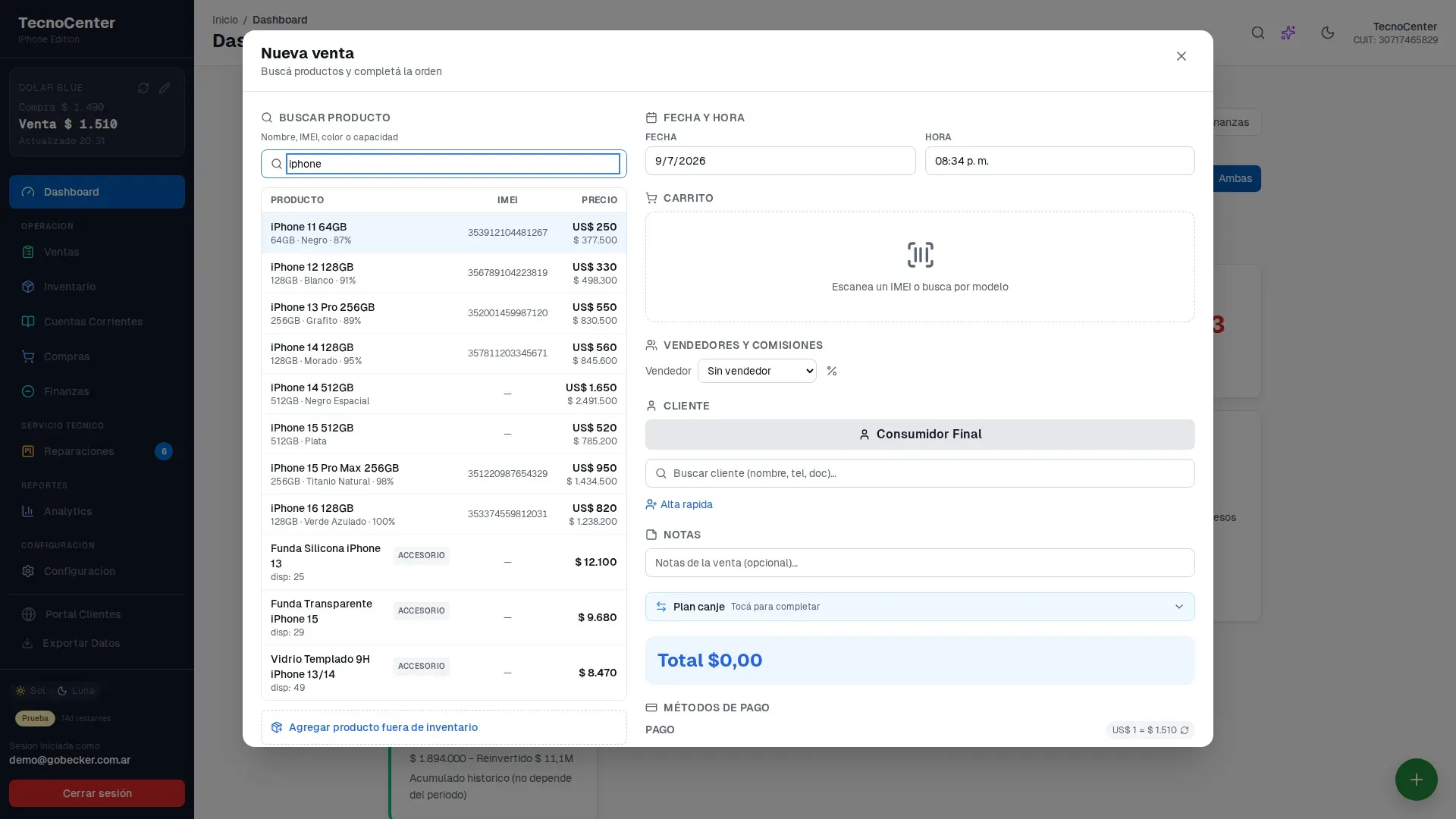Viewport: 1456px width, 819px height.
Task: Click the barcode scan icon in cart
Action: tap(920, 255)
